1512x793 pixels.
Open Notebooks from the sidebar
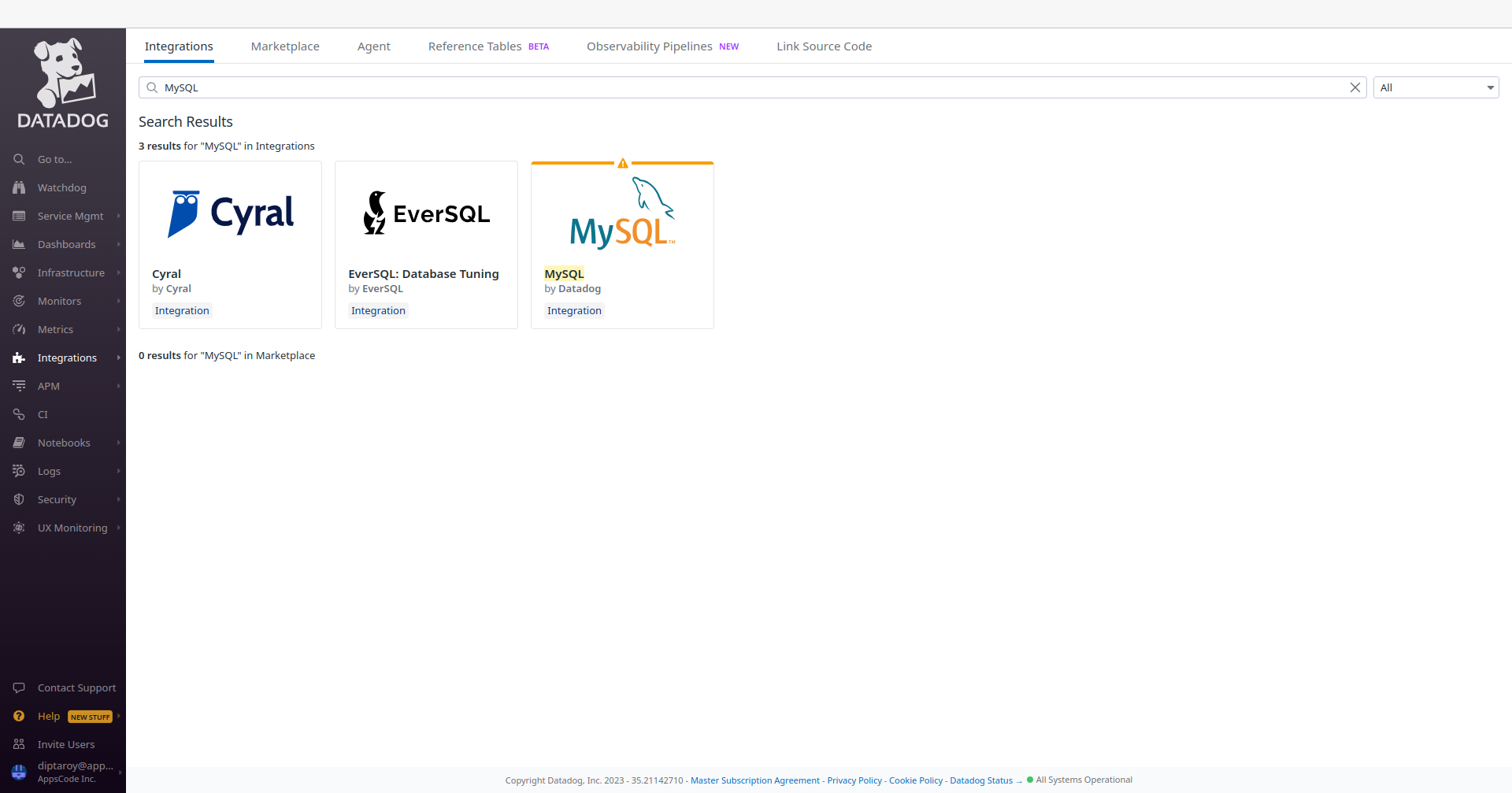64,443
